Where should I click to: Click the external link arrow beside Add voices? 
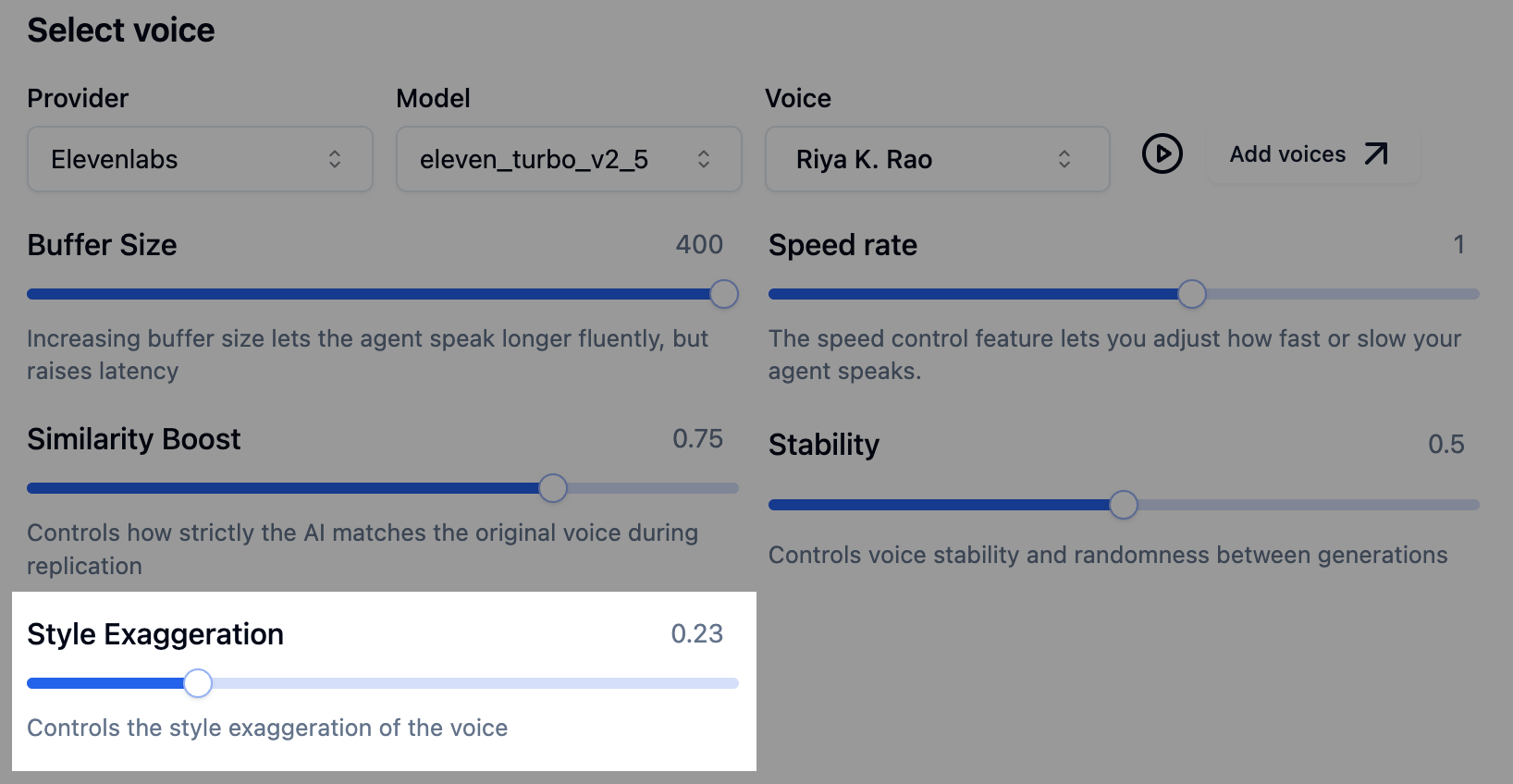tap(1377, 153)
